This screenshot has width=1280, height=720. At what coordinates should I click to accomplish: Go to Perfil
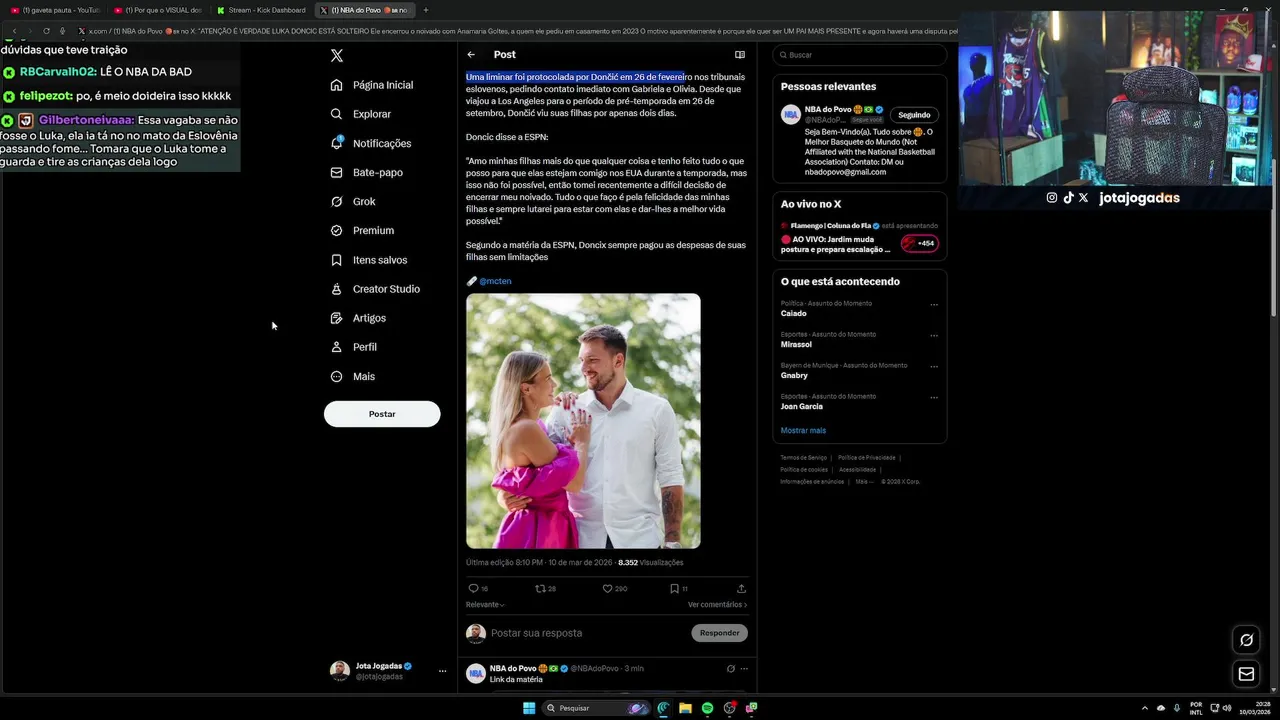click(354, 347)
